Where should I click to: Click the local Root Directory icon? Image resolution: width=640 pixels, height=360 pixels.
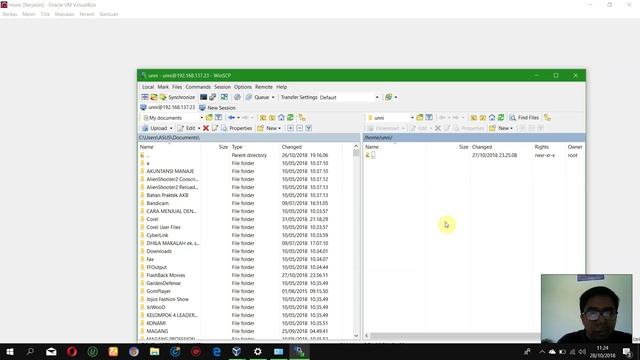tap(272, 118)
